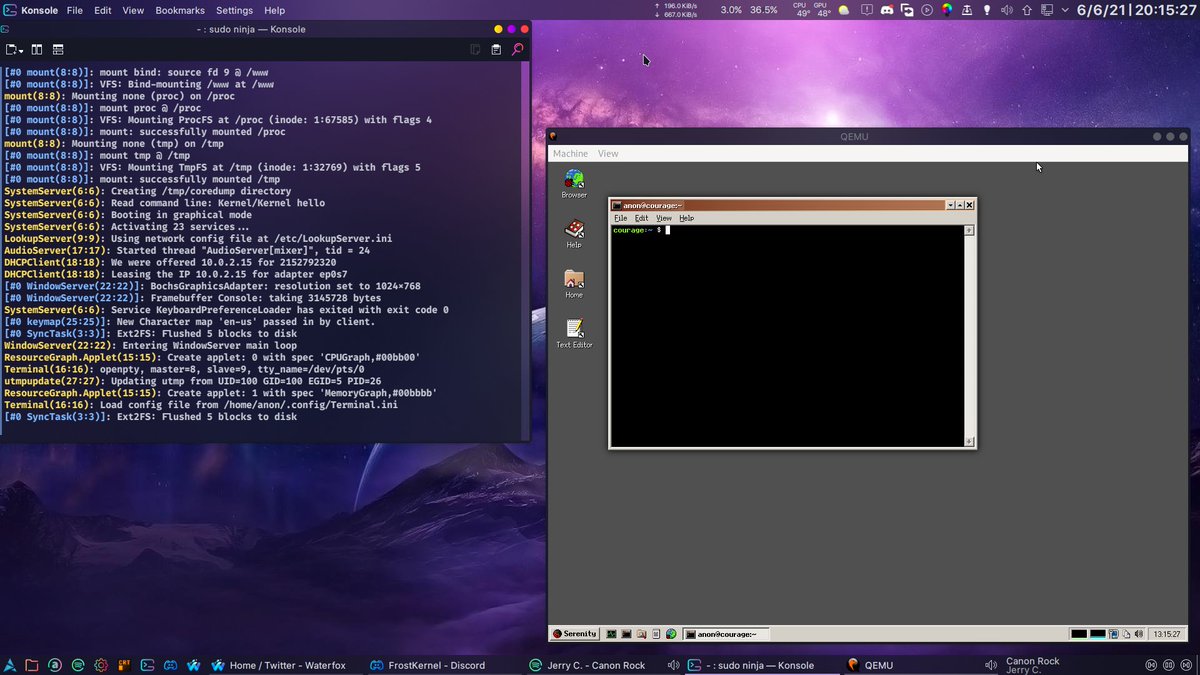Click the Serenity tray audio volume icon
The height and width of the screenshot is (675, 1200).
(1138, 634)
